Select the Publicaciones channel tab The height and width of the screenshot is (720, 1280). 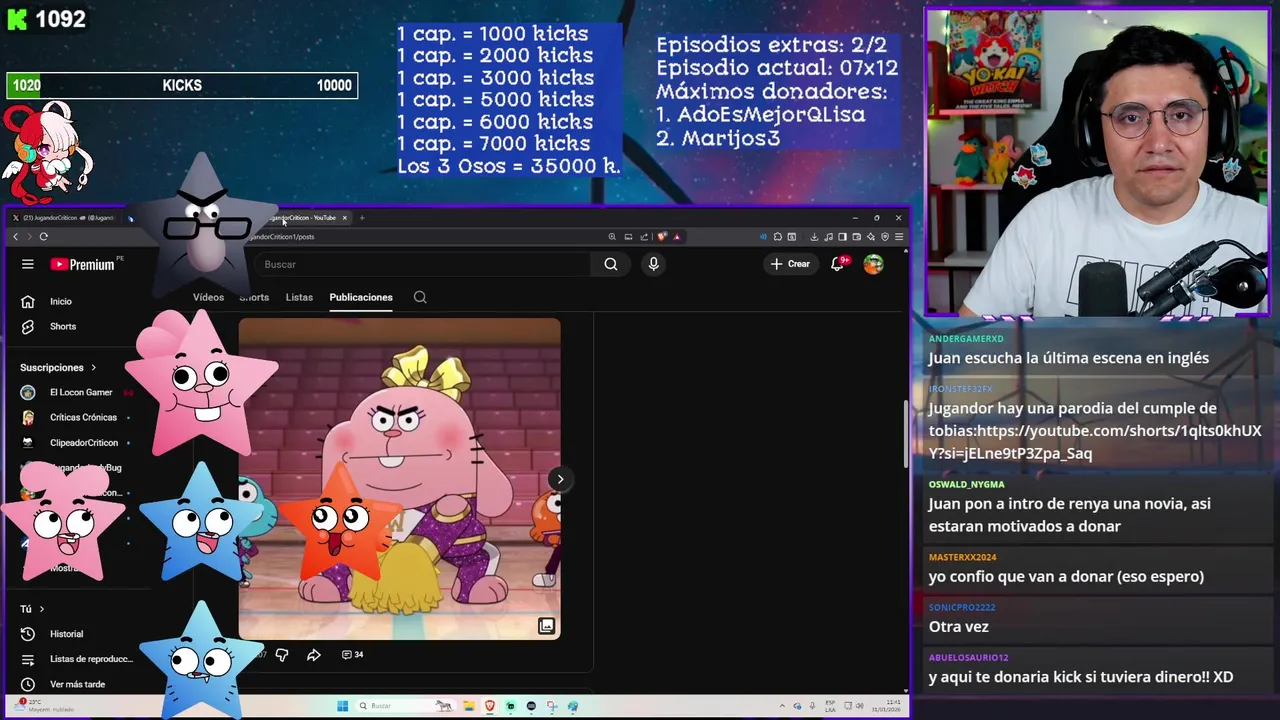tap(361, 297)
